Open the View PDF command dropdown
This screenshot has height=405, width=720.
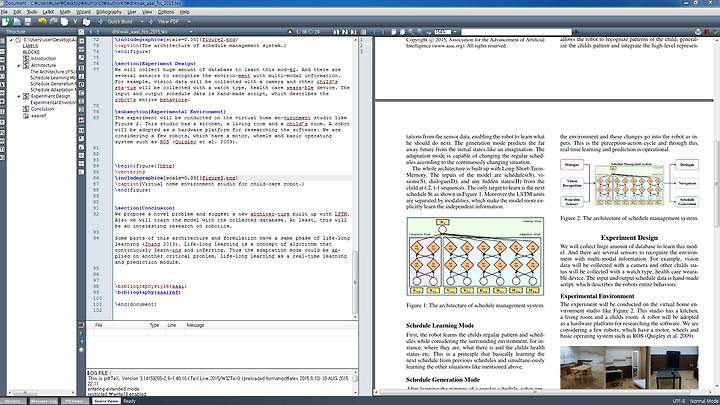click(189, 22)
